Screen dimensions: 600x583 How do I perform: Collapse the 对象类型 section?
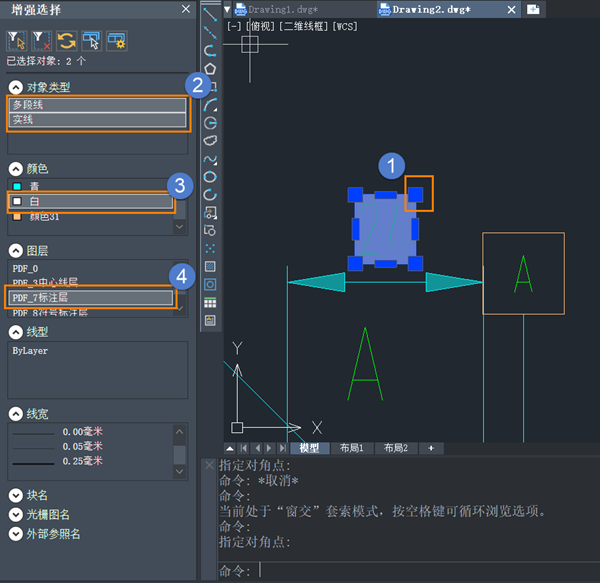[15, 88]
